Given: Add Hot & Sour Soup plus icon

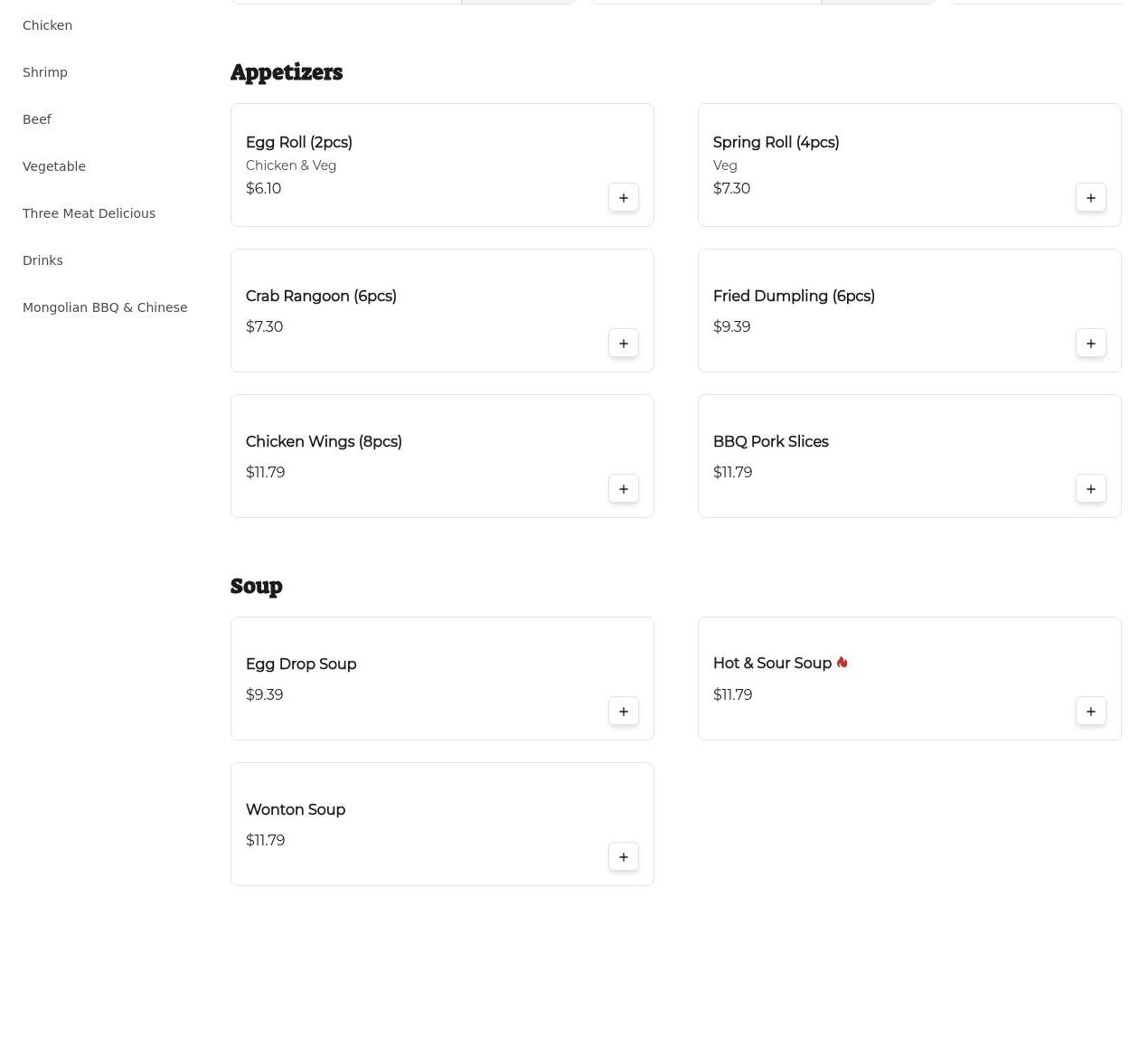Looking at the screenshot, I should click(x=1091, y=712).
